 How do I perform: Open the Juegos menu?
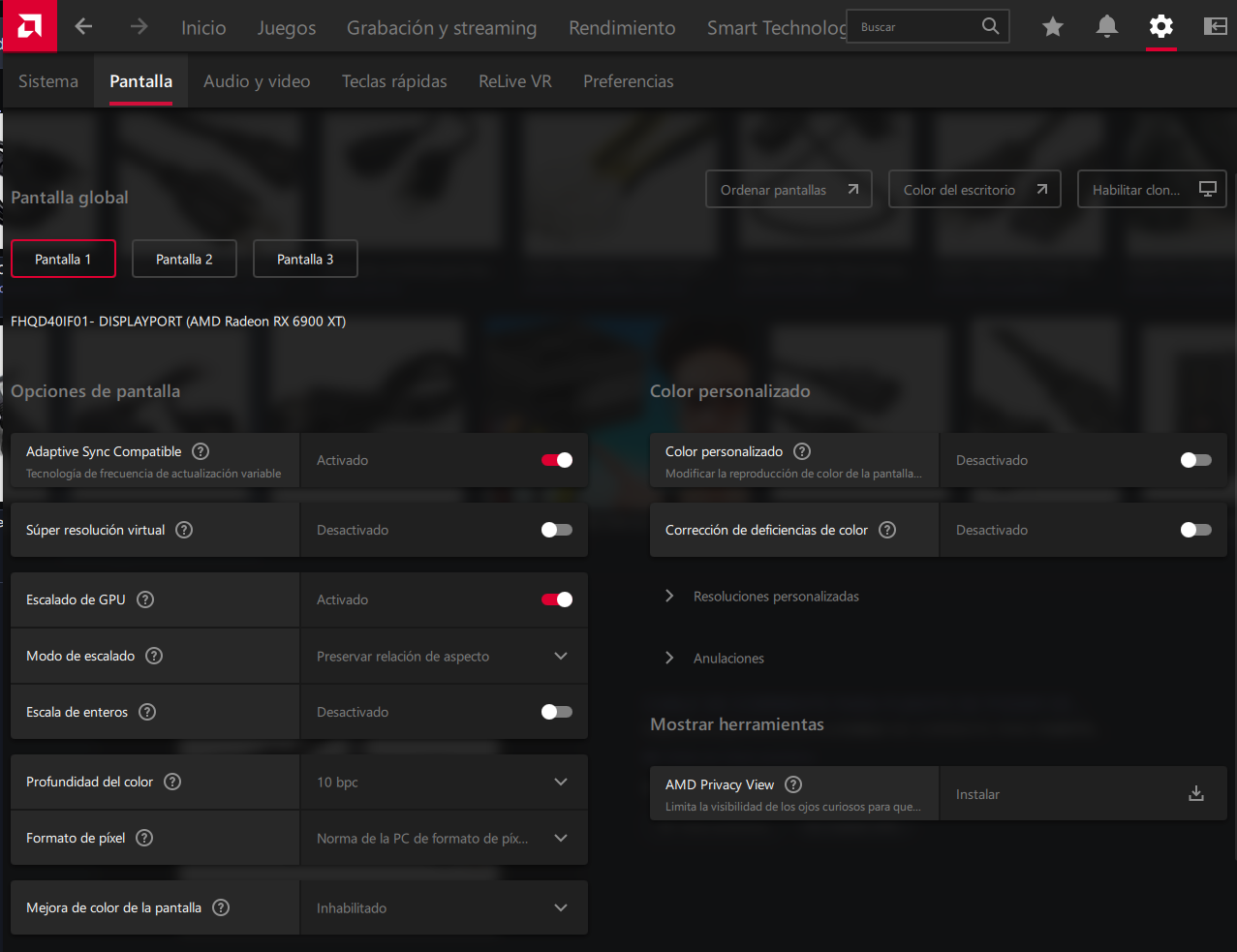pos(287,27)
